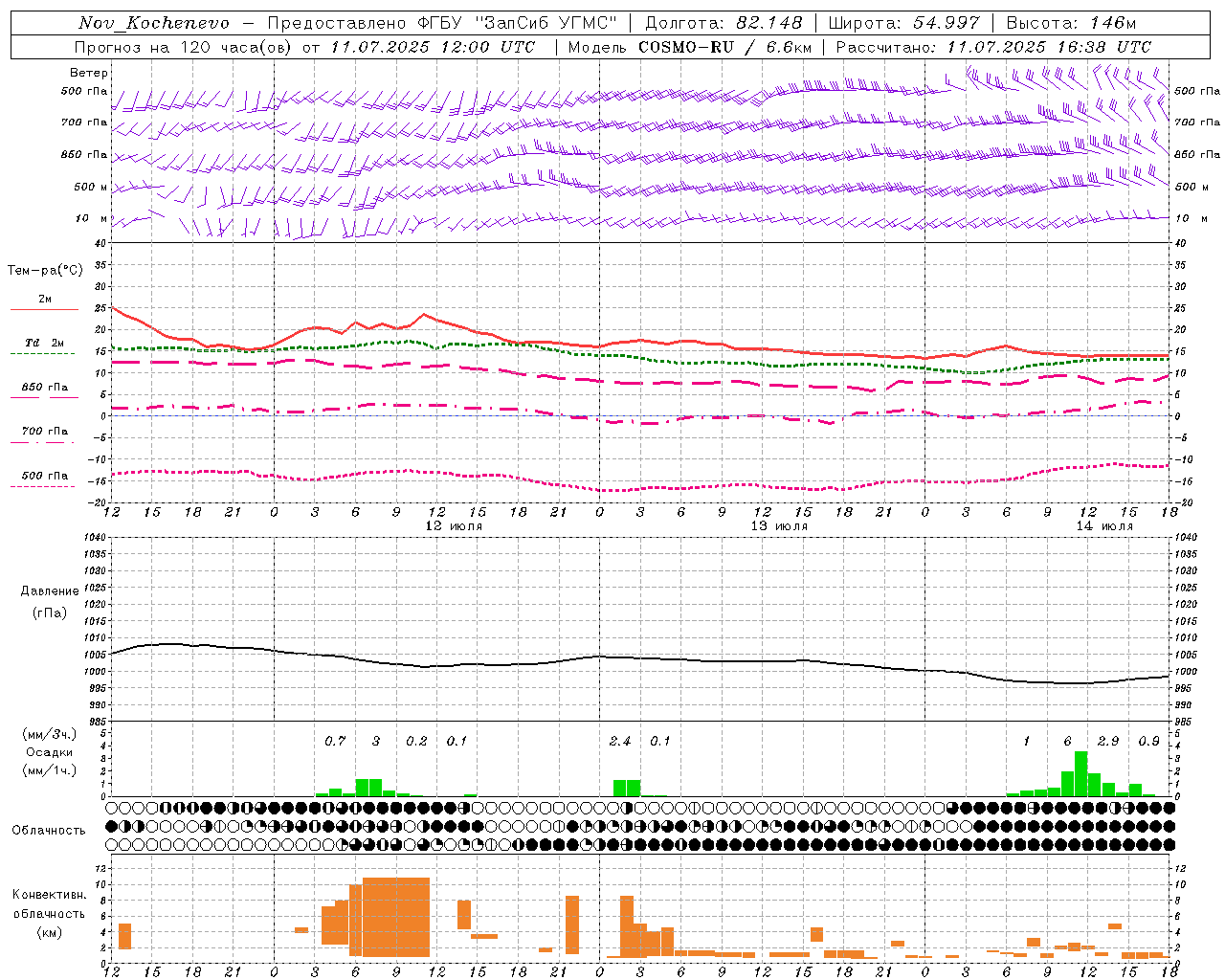Click the Конвективн. облачность label
The width and height of the screenshot is (1225, 980).
(x=49, y=904)
